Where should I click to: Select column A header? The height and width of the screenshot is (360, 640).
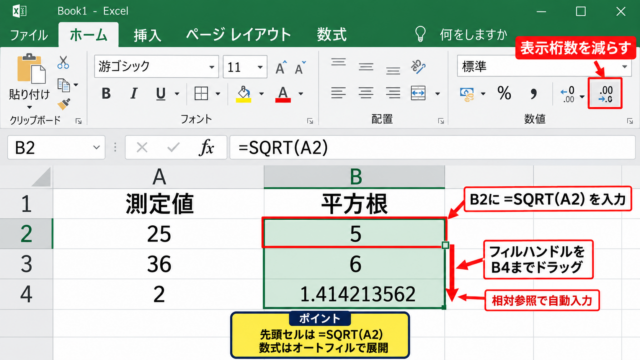159,177
